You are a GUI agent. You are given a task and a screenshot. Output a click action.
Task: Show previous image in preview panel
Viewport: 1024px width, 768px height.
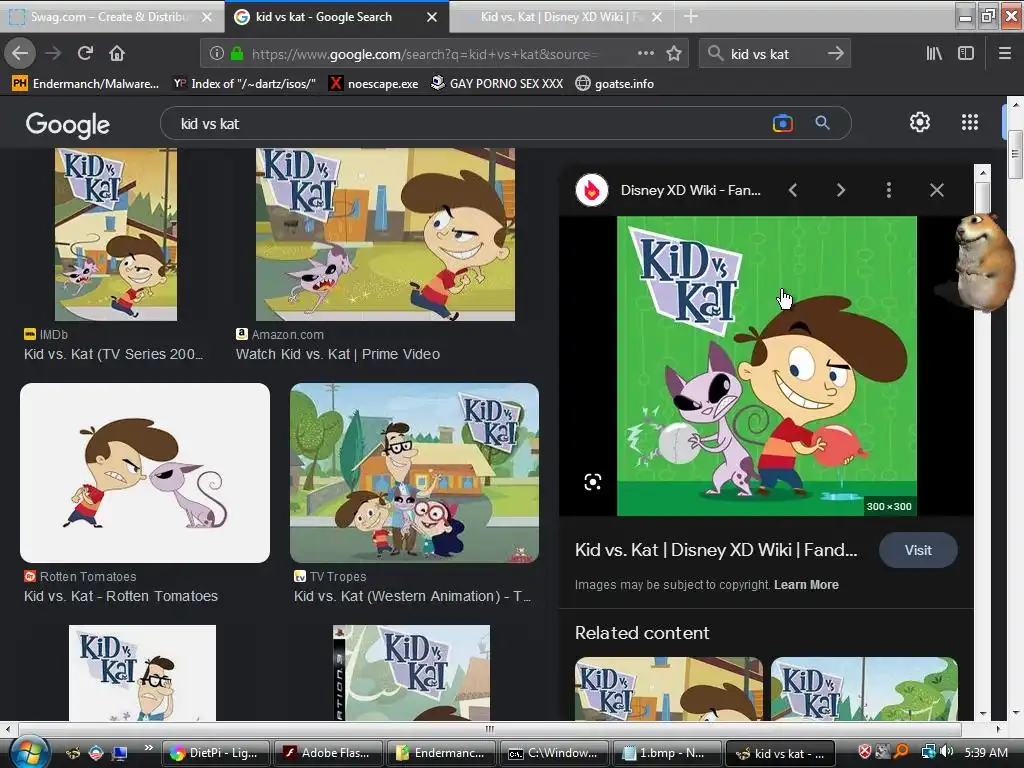[793, 190]
